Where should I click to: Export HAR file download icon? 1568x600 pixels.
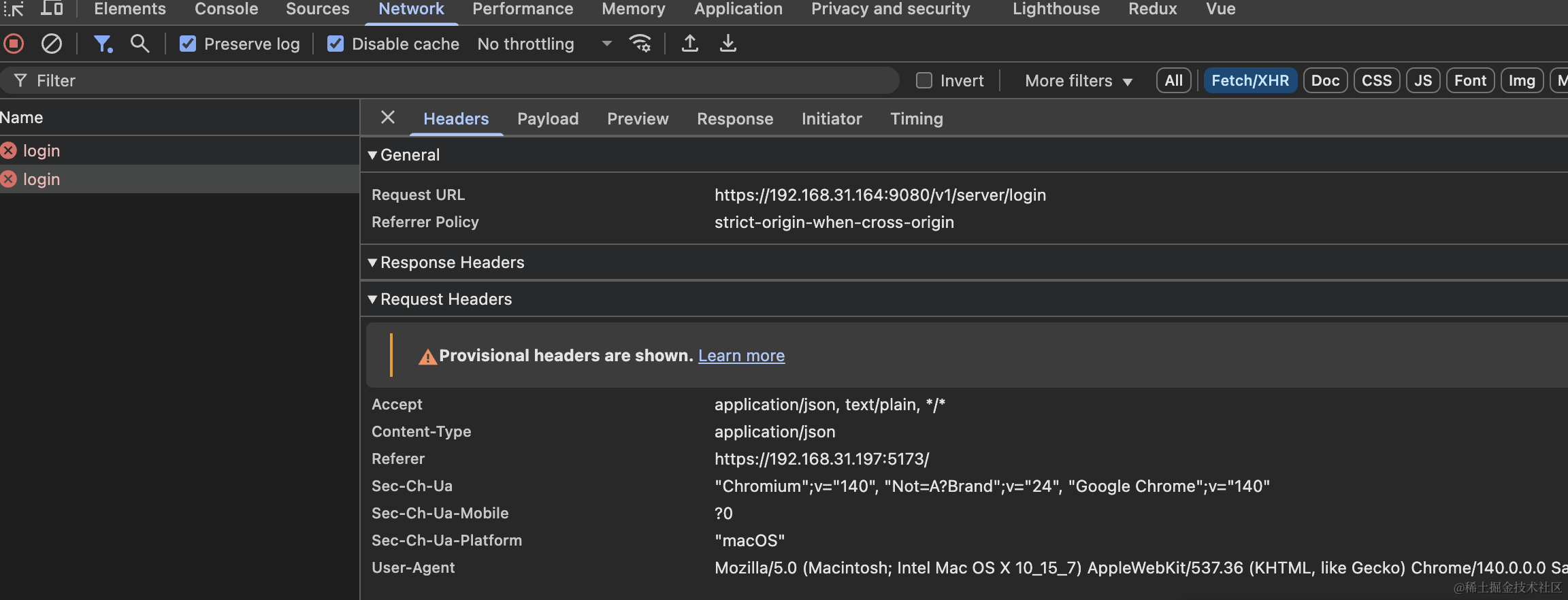pyautogui.click(x=728, y=44)
